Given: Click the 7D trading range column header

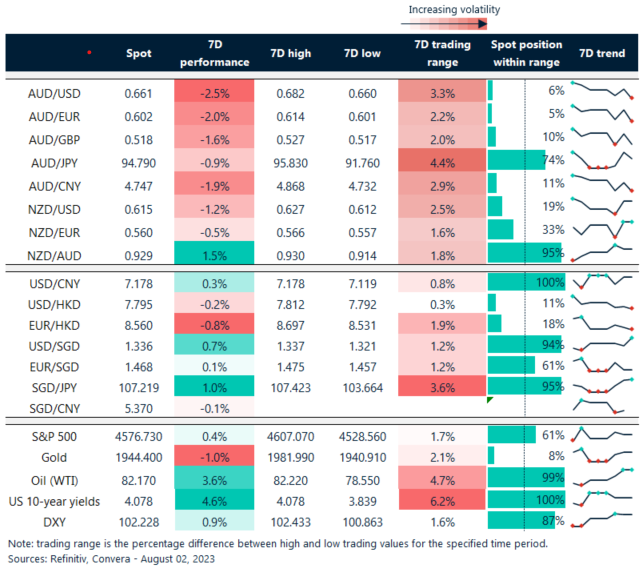Looking at the screenshot, I should tap(435, 54).
